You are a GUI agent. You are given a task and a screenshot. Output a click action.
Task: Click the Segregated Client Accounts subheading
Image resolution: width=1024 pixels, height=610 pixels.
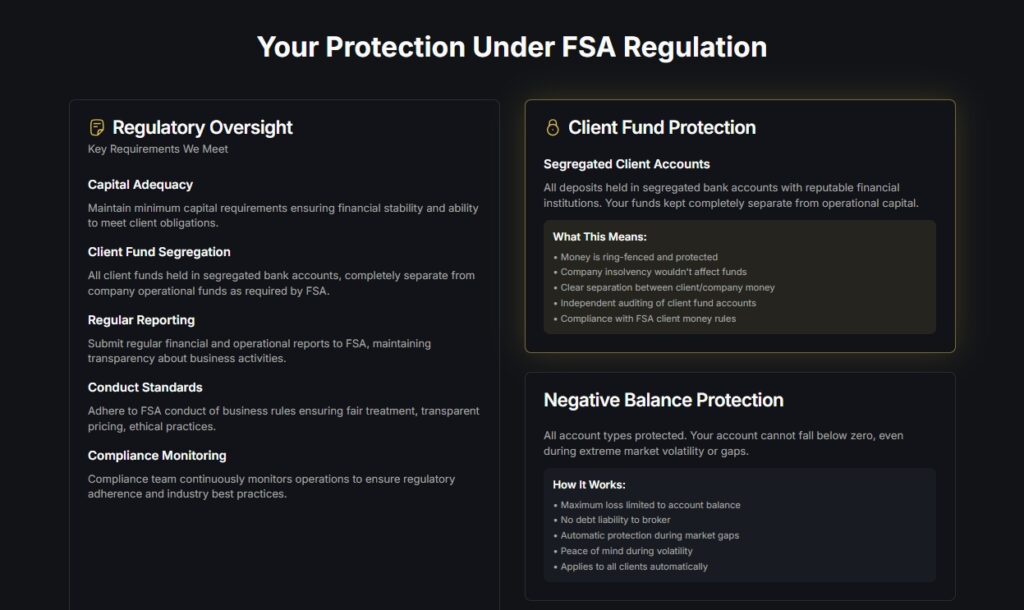tap(626, 164)
